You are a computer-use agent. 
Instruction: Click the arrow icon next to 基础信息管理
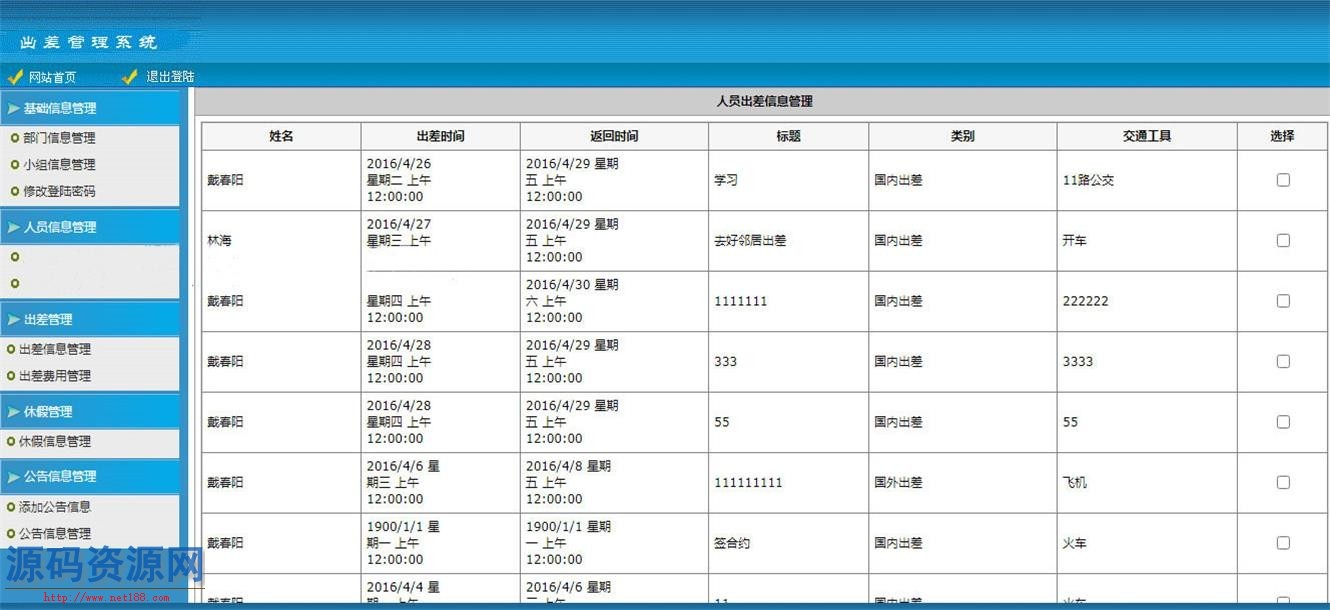(13, 108)
